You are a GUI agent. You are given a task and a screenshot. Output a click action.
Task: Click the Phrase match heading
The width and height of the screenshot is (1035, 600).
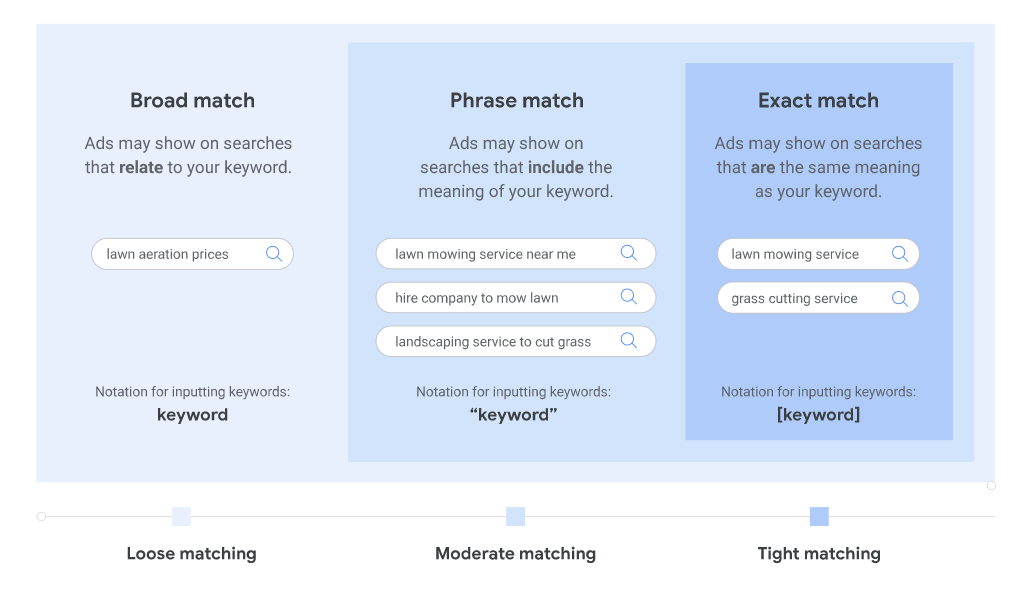[x=516, y=100]
